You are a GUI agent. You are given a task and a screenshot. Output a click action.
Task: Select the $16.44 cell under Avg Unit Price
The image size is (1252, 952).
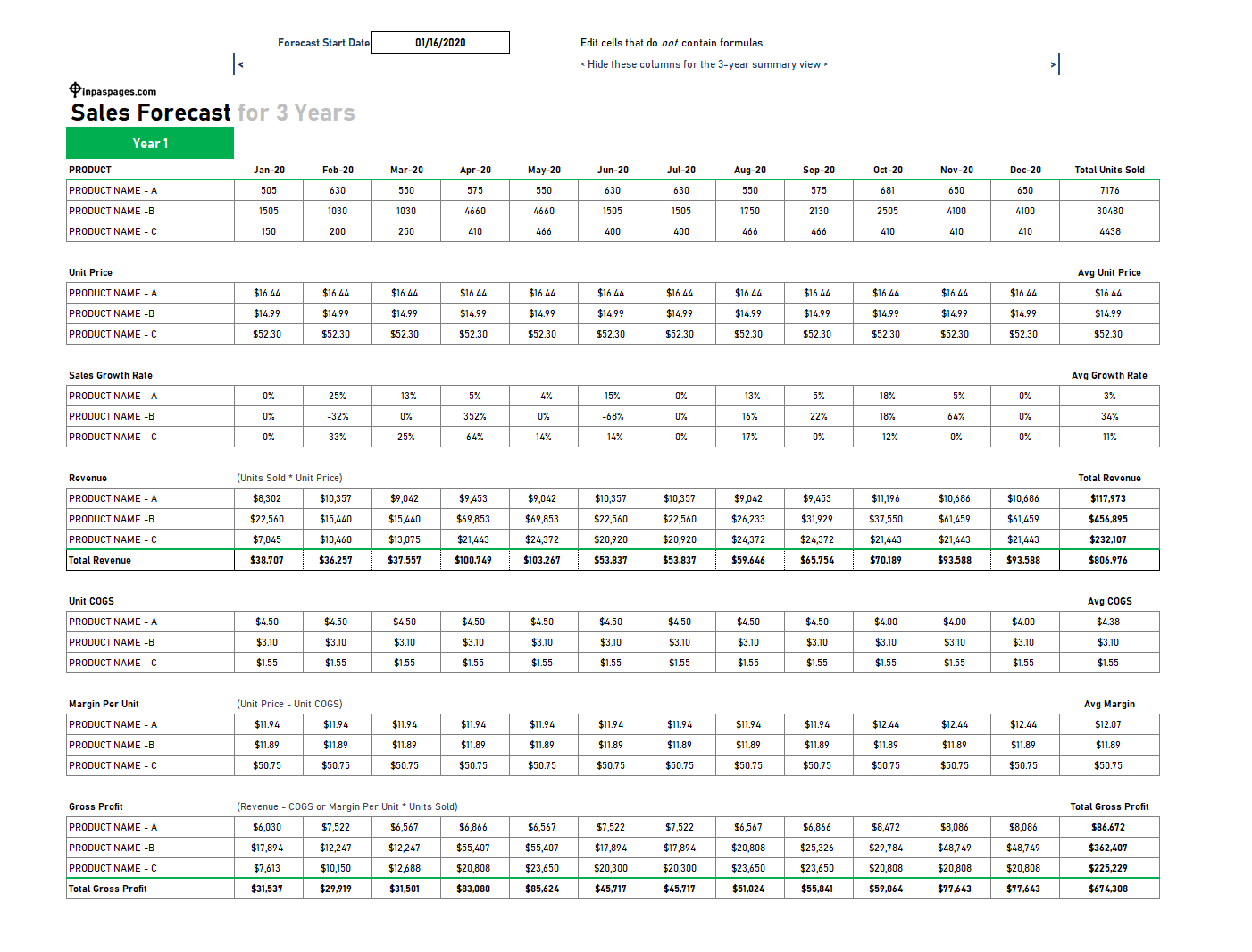(x=1109, y=293)
